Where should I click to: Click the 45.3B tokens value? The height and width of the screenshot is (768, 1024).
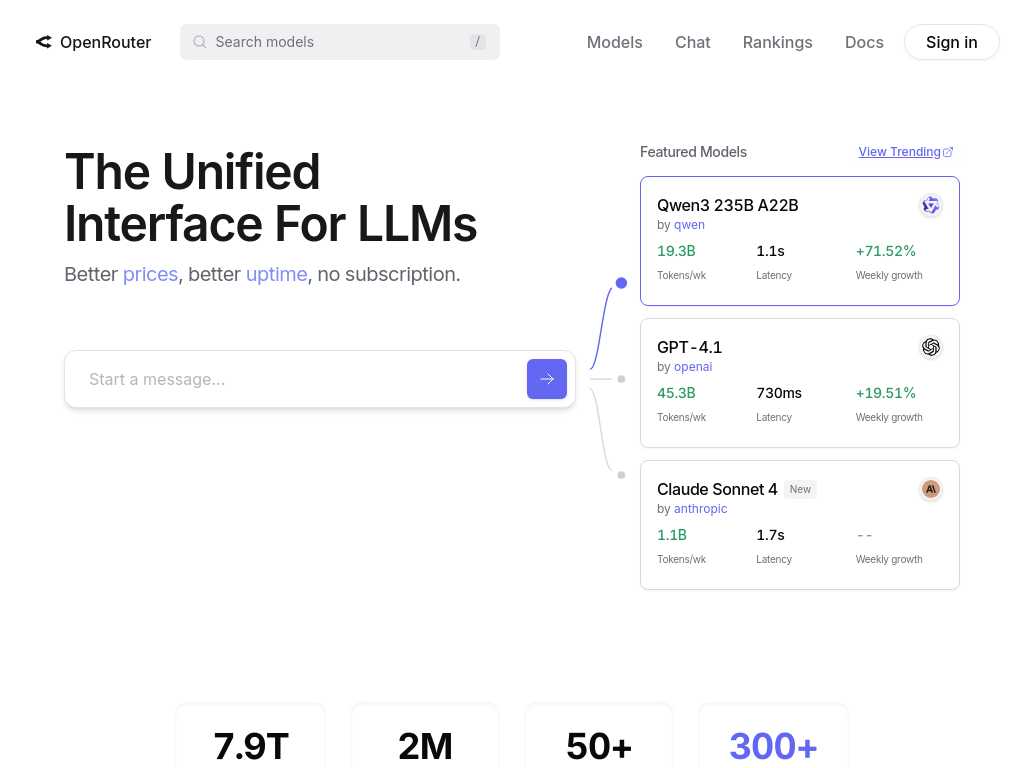[676, 392]
